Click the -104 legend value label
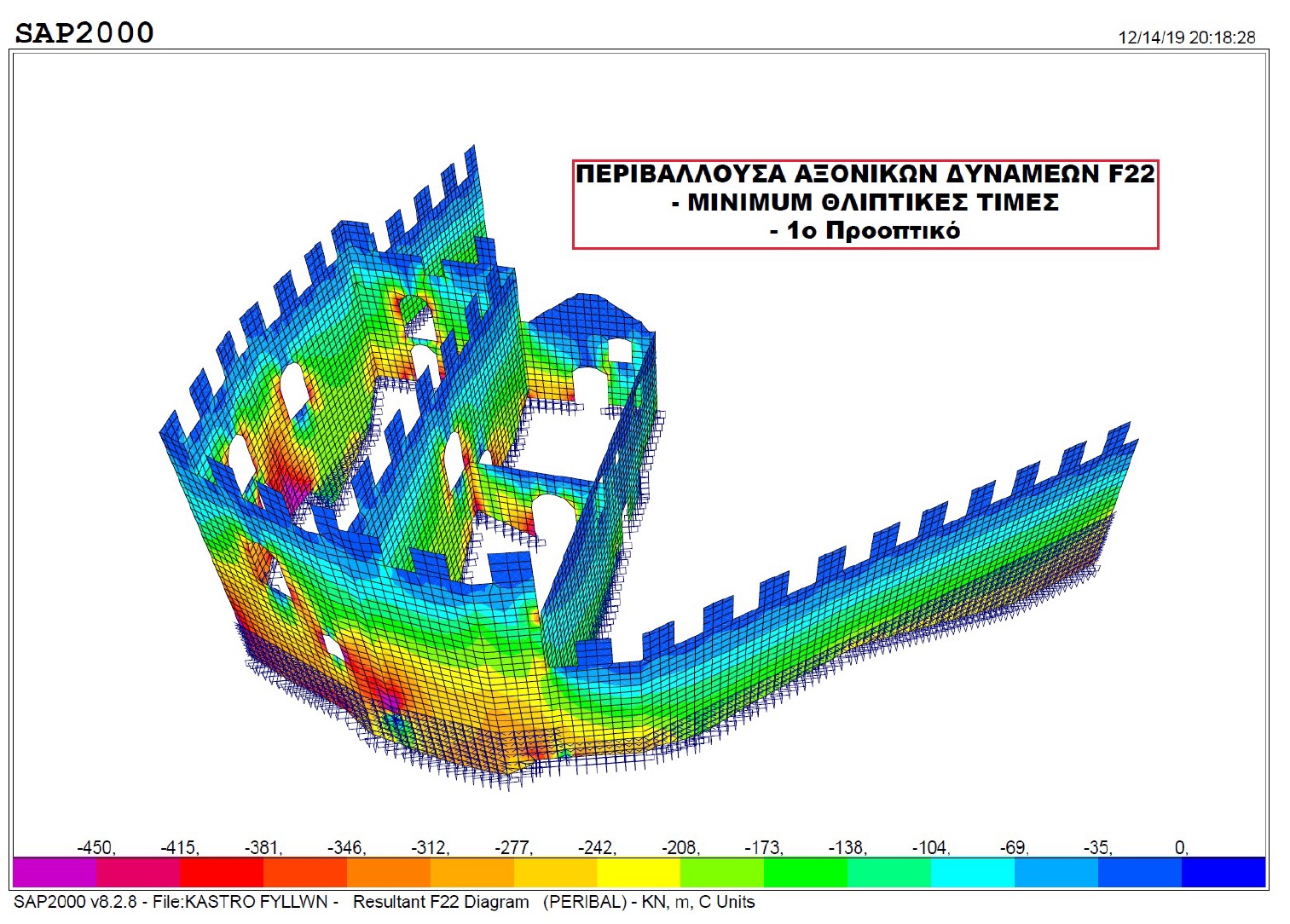Viewport: 1290px width, 924px height. (x=930, y=847)
